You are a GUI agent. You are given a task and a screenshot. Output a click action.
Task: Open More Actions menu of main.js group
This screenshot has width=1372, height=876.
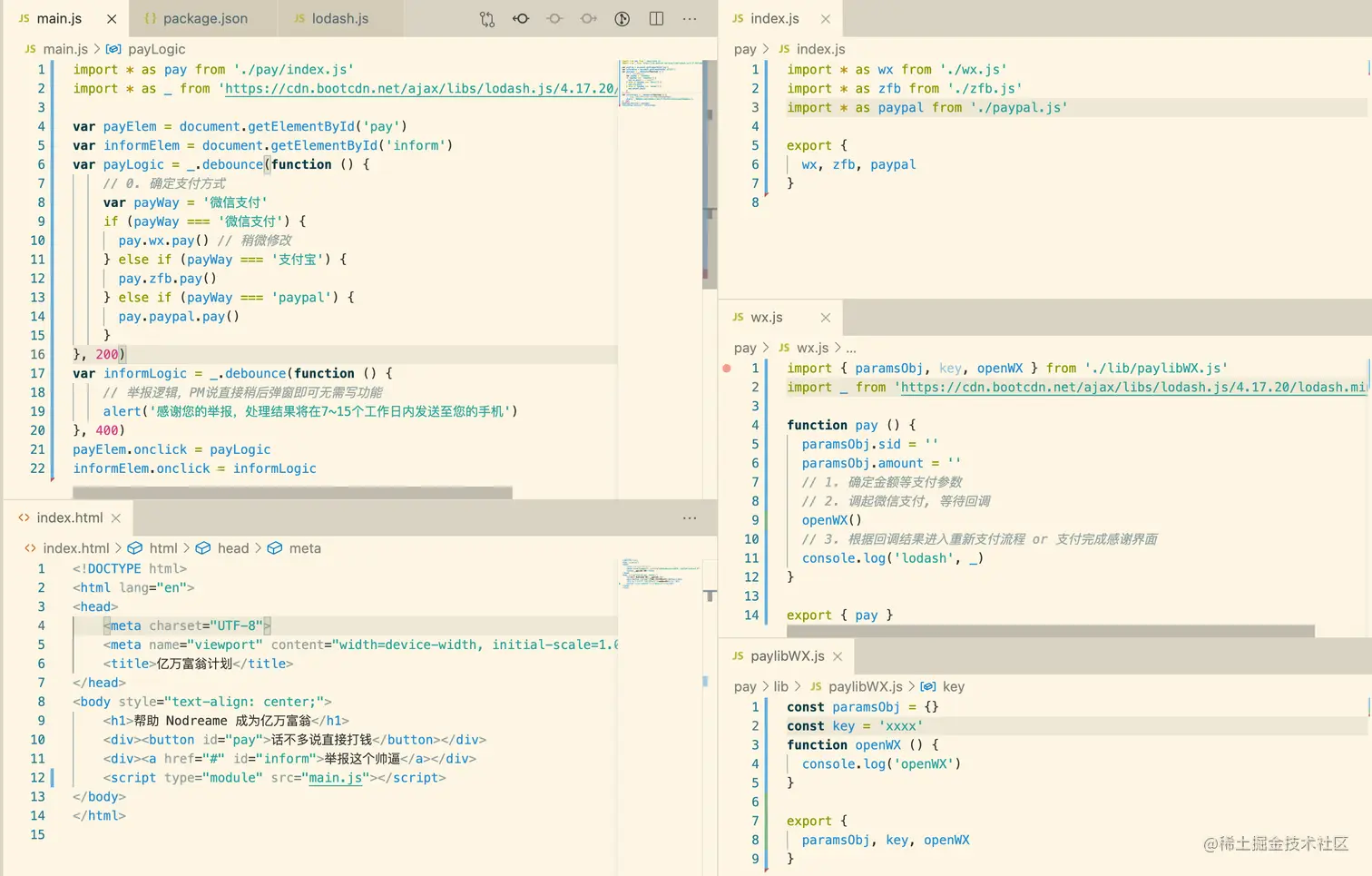pos(690,18)
